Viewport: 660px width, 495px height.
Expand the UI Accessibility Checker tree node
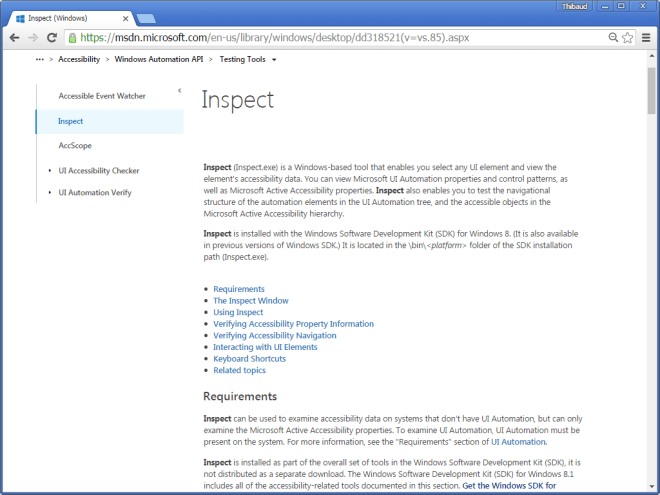pos(49,171)
